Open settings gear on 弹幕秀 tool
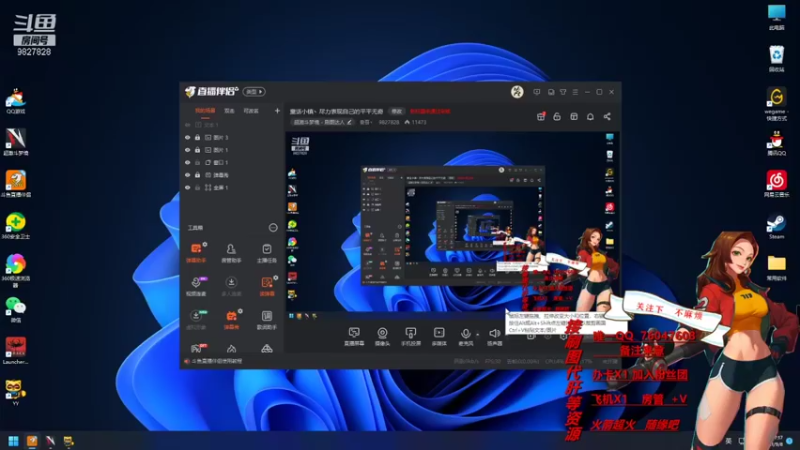800x450 pixels. tap(240, 311)
